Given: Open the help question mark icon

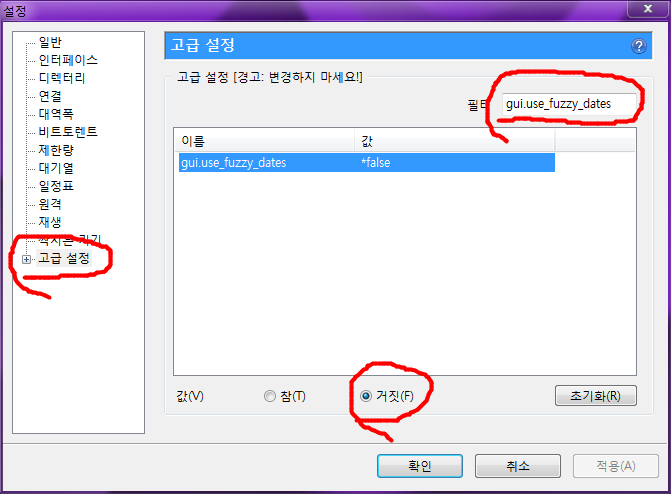Looking at the screenshot, I should 638,46.
